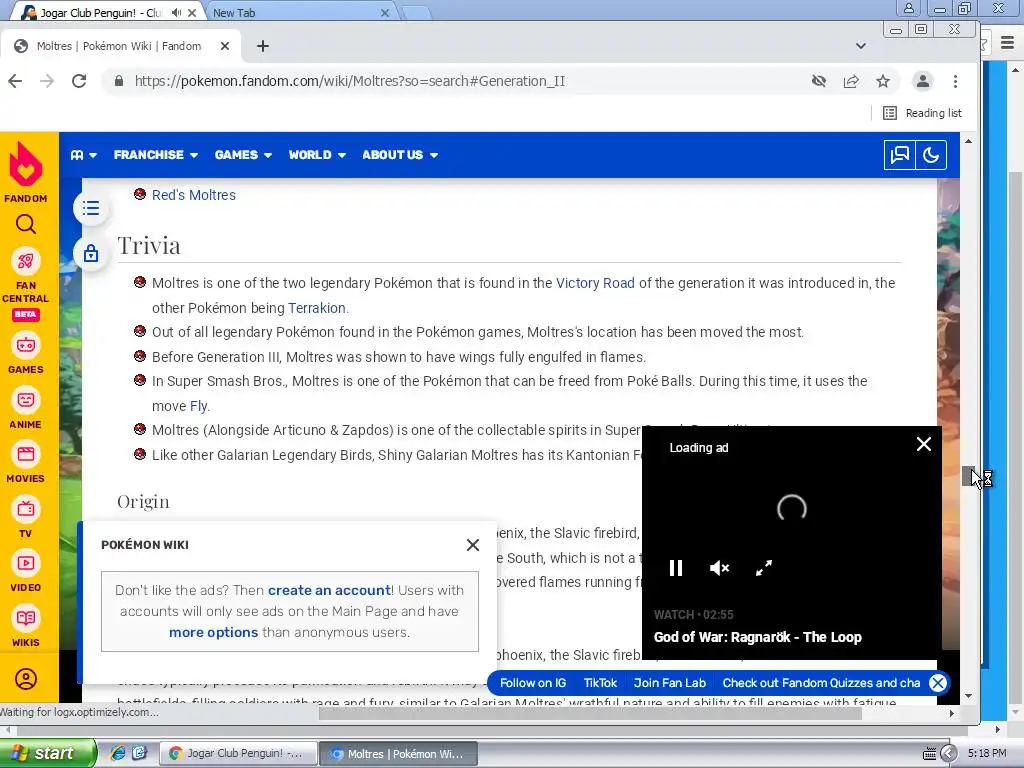Click the address bar URL

[x=349, y=81]
